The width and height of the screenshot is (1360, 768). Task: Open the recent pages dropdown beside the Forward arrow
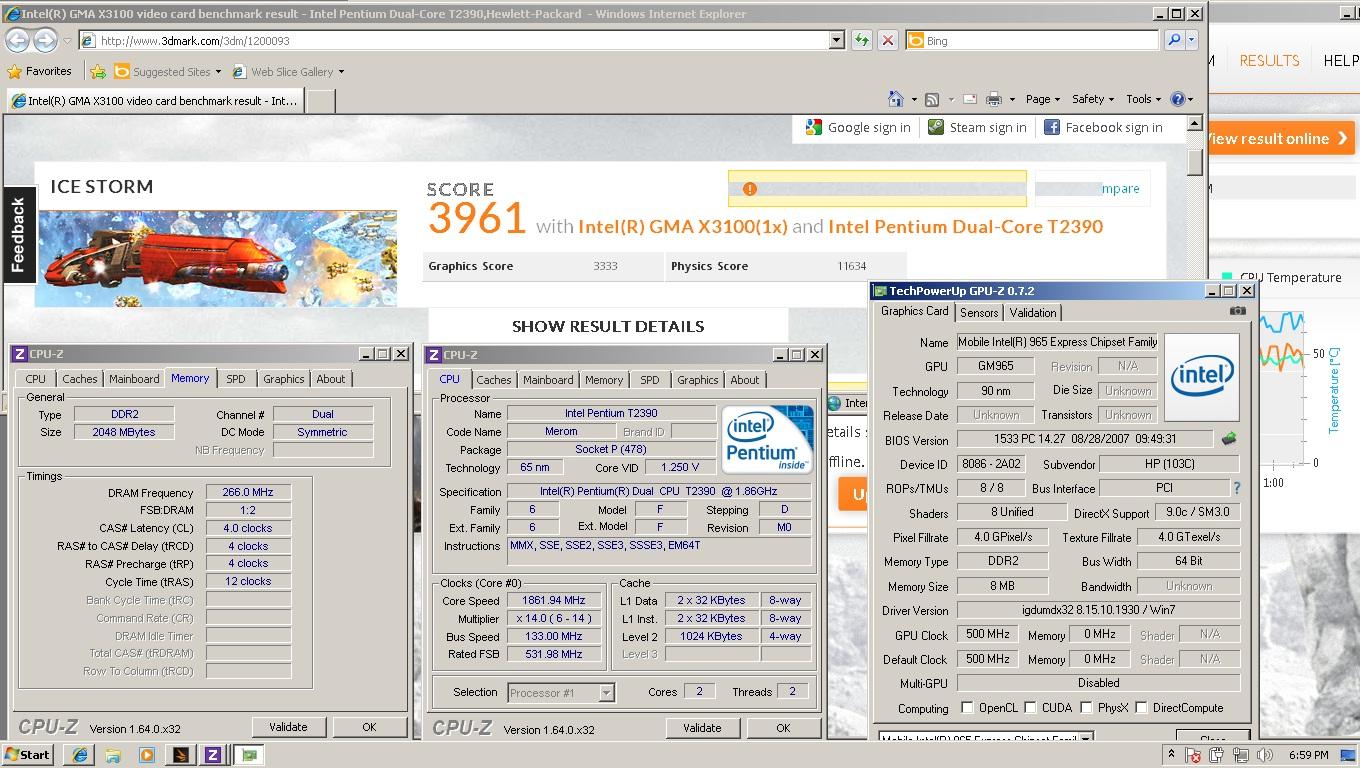(x=68, y=41)
